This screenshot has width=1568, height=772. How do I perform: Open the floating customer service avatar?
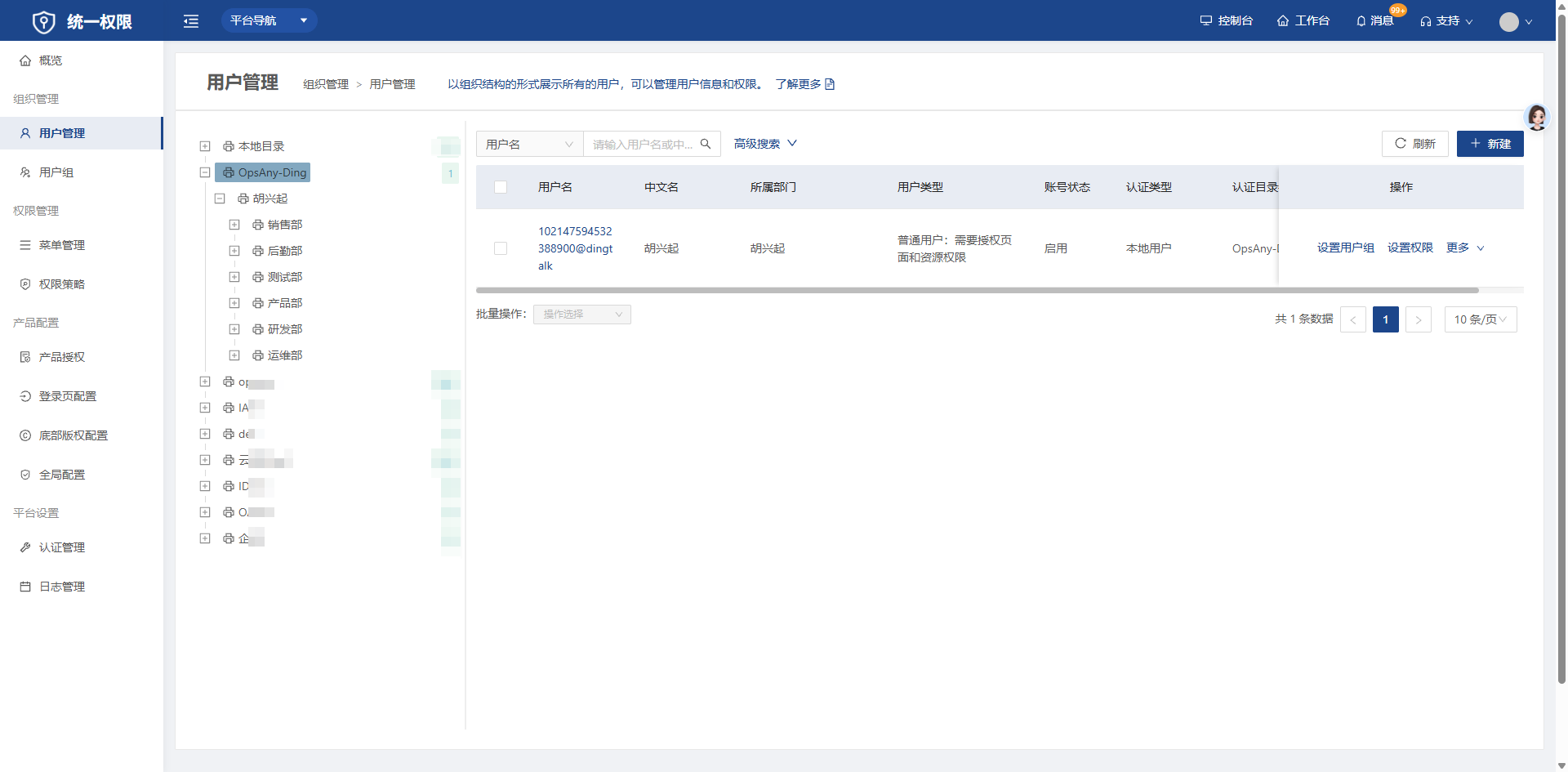pyautogui.click(x=1537, y=118)
